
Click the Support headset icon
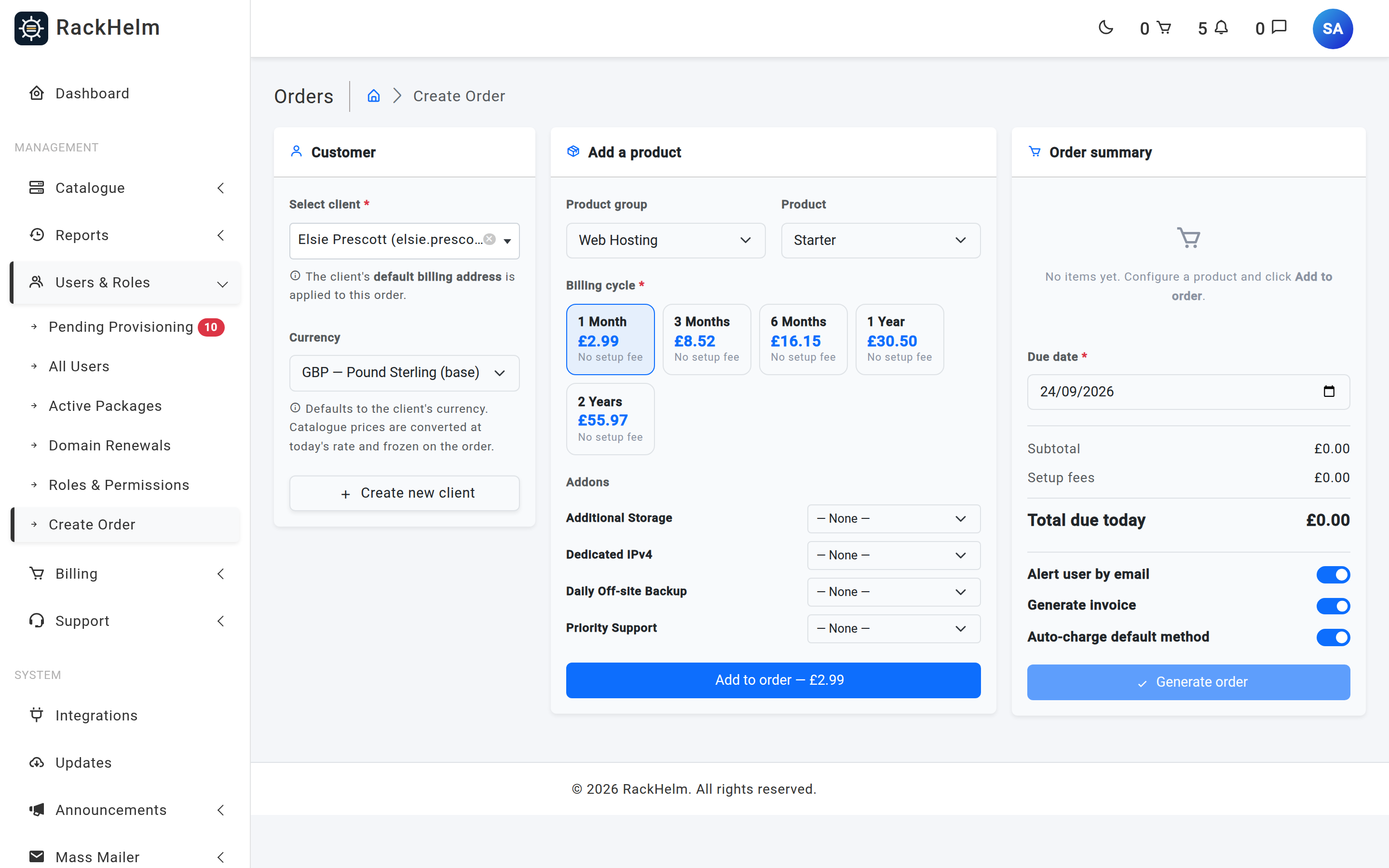click(37, 621)
